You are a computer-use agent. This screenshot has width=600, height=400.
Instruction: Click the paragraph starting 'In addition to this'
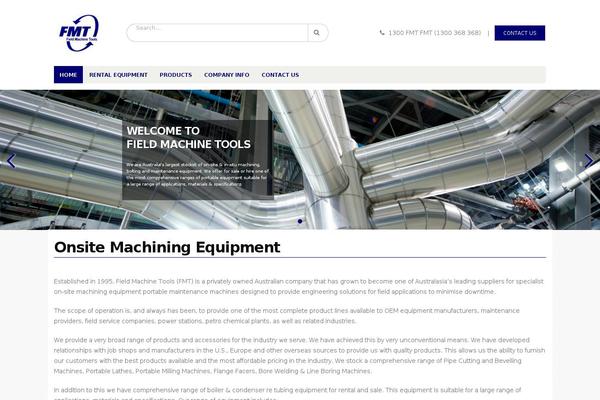tap(287, 393)
